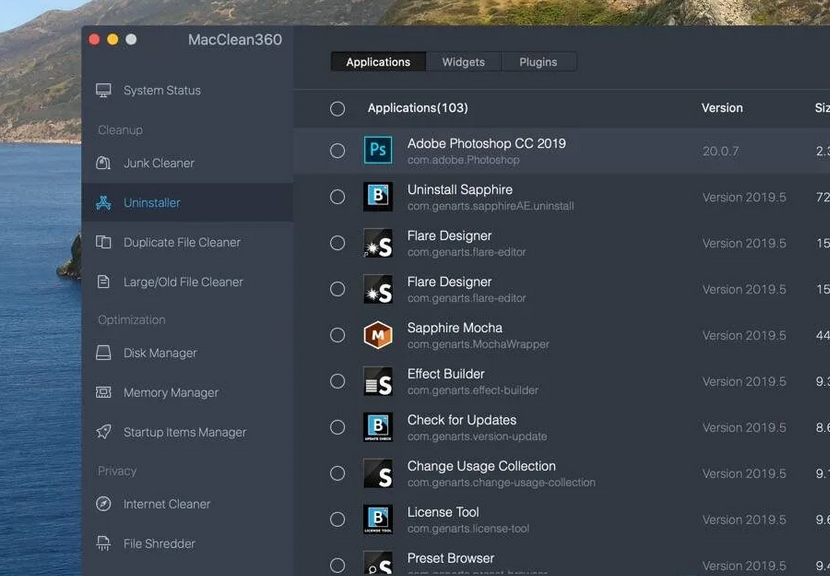Open Internet Cleaner compass icon
The height and width of the screenshot is (576, 830).
pos(103,503)
